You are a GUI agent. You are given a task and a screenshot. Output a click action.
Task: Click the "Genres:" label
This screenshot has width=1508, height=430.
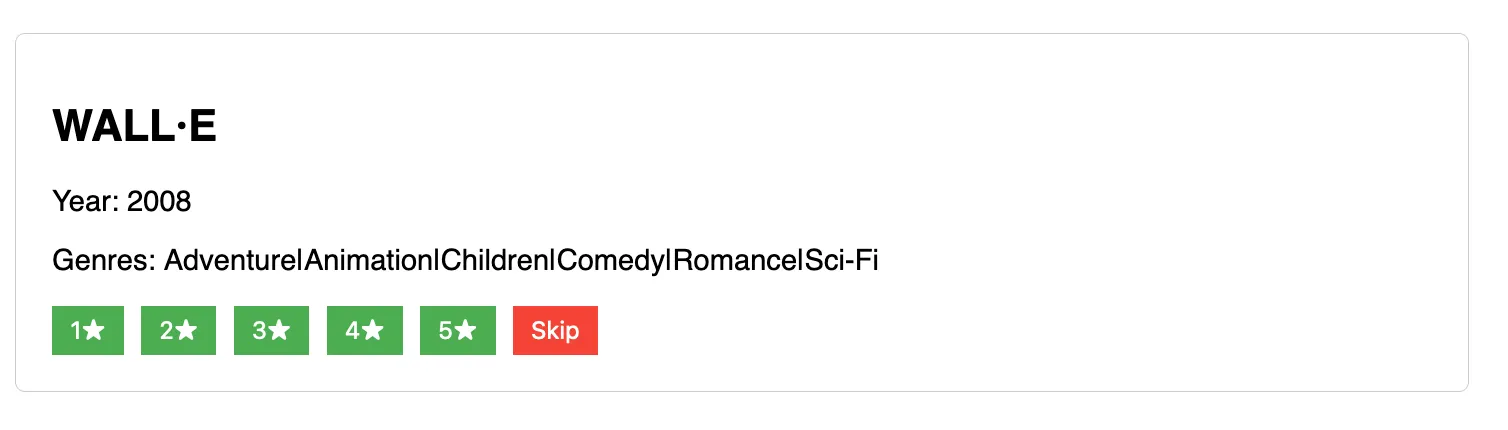click(104, 261)
